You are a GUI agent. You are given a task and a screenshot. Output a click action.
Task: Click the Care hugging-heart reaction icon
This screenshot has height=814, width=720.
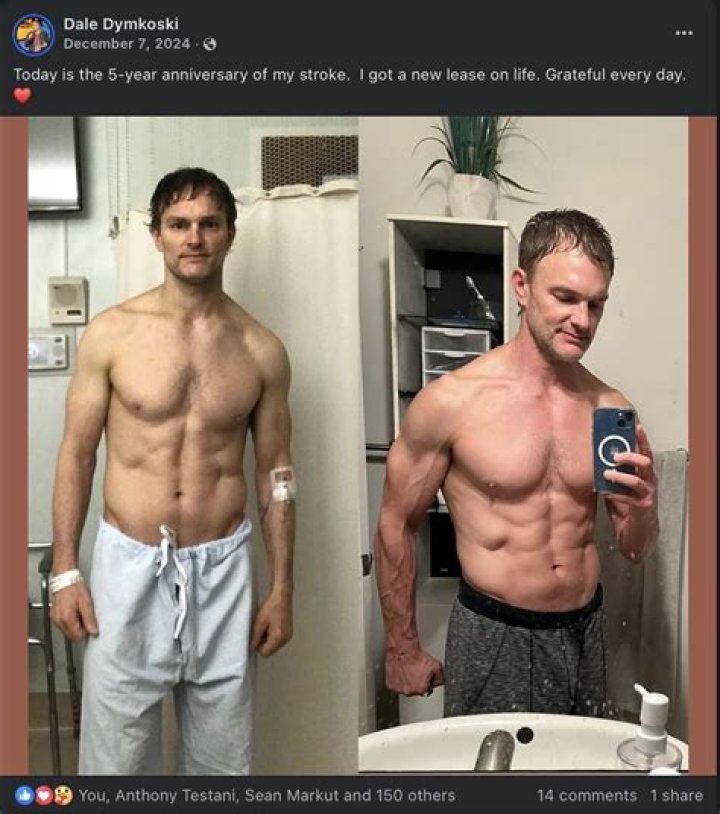(63, 795)
